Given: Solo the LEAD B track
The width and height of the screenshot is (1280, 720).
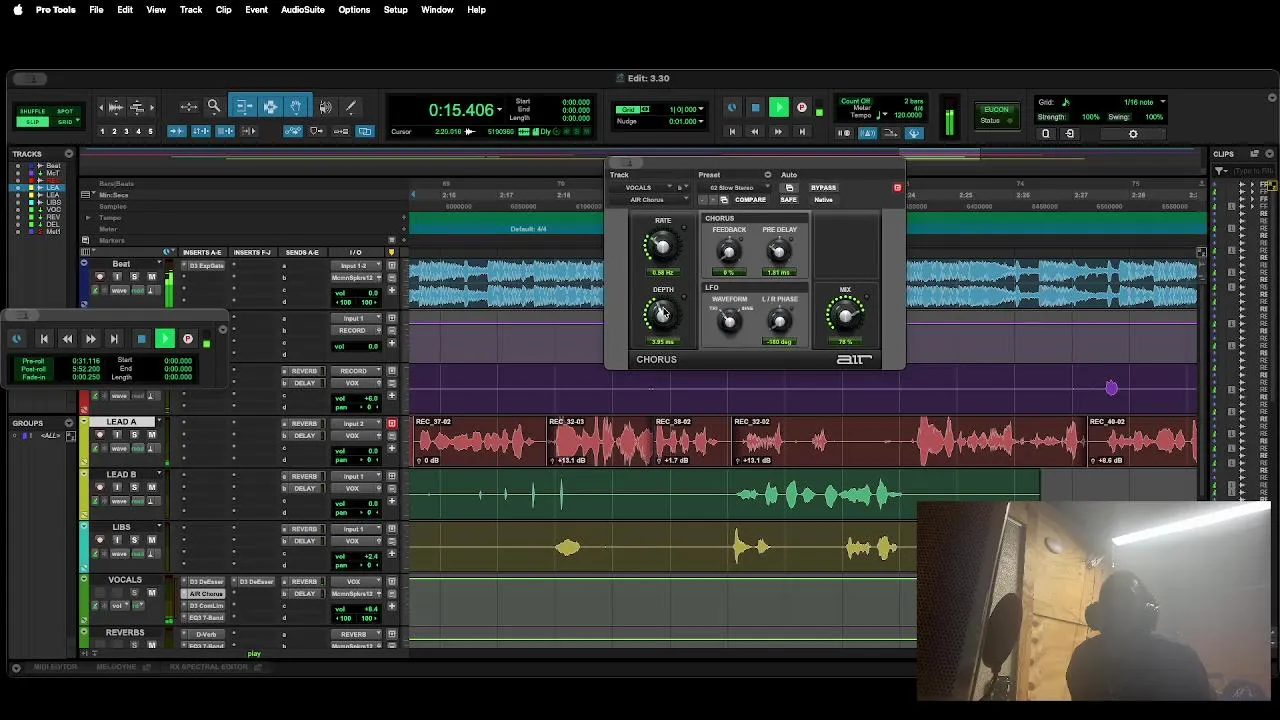Looking at the screenshot, I should (x=134, y=487).
